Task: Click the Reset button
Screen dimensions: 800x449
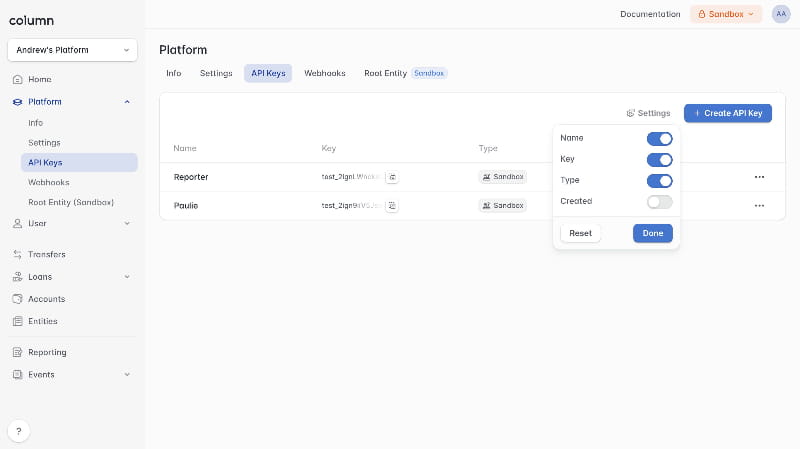Action: [580, 233]
